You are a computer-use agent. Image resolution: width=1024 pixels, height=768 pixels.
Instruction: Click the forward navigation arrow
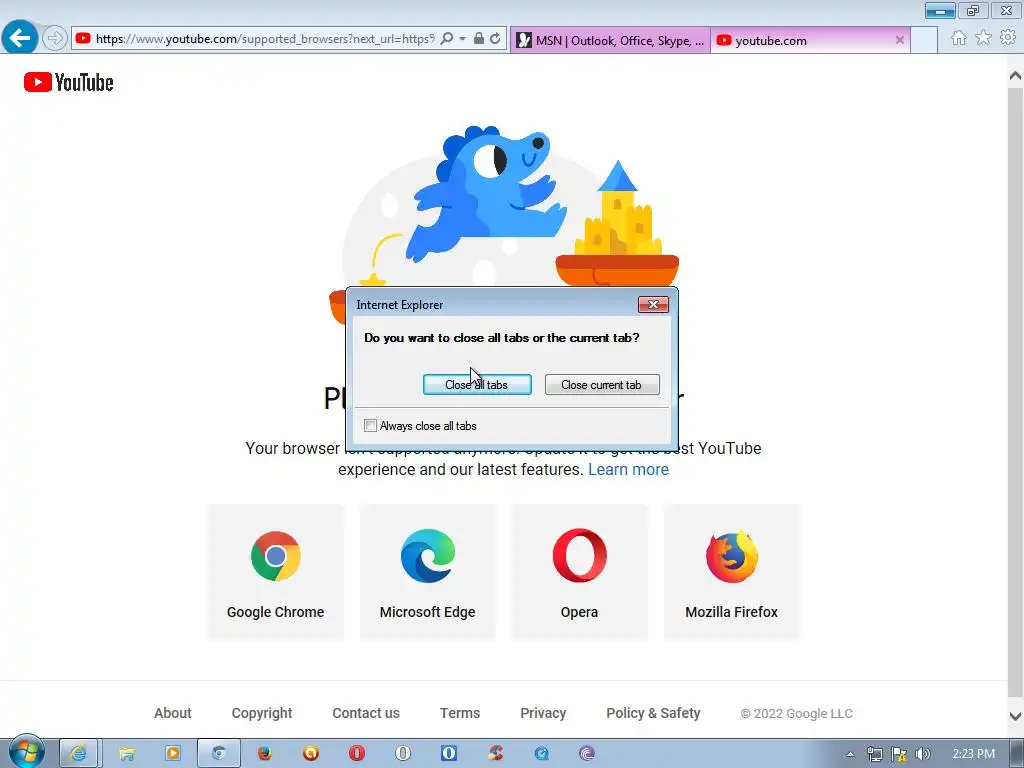coord(55,39)
